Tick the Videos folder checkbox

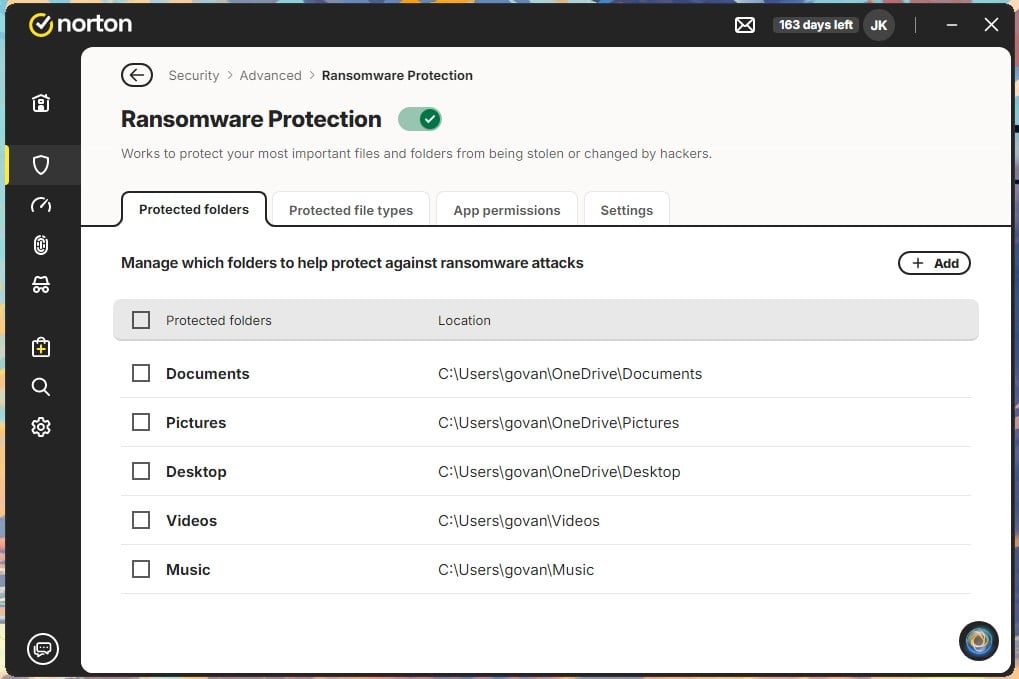pyautogui.click(x=141, y=520)
